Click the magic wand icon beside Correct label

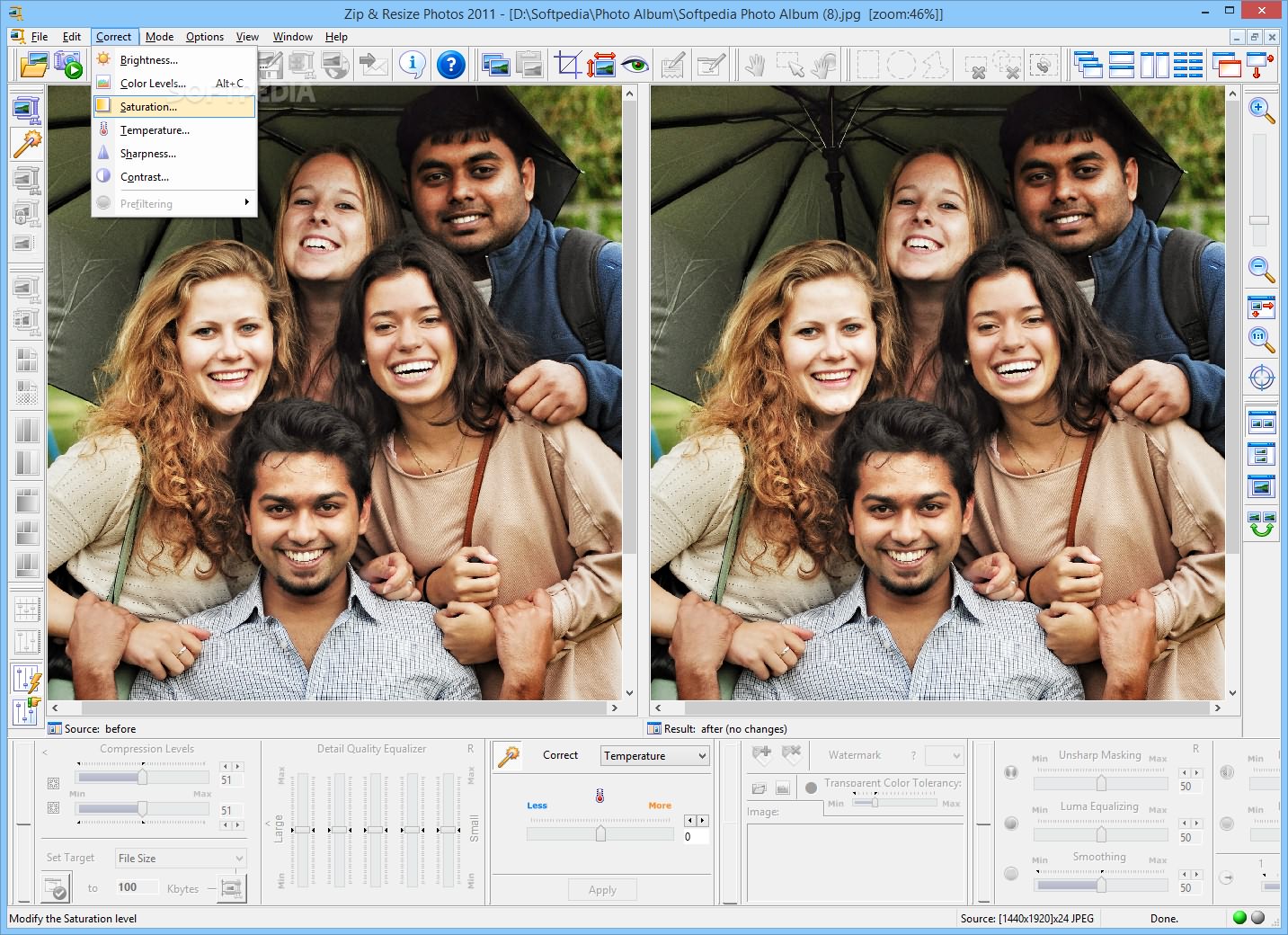coord(509,756)
